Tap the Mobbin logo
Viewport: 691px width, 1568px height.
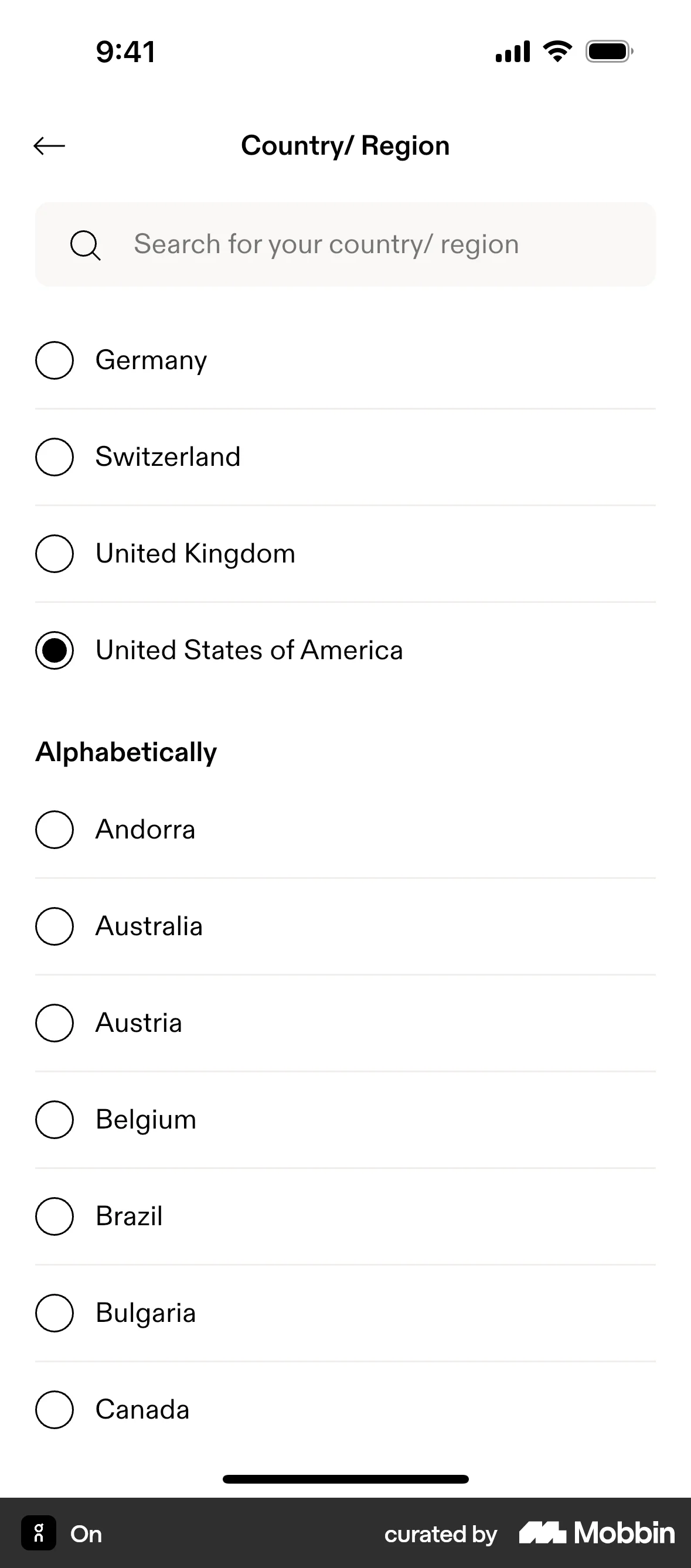click(x=597, y=1533)
